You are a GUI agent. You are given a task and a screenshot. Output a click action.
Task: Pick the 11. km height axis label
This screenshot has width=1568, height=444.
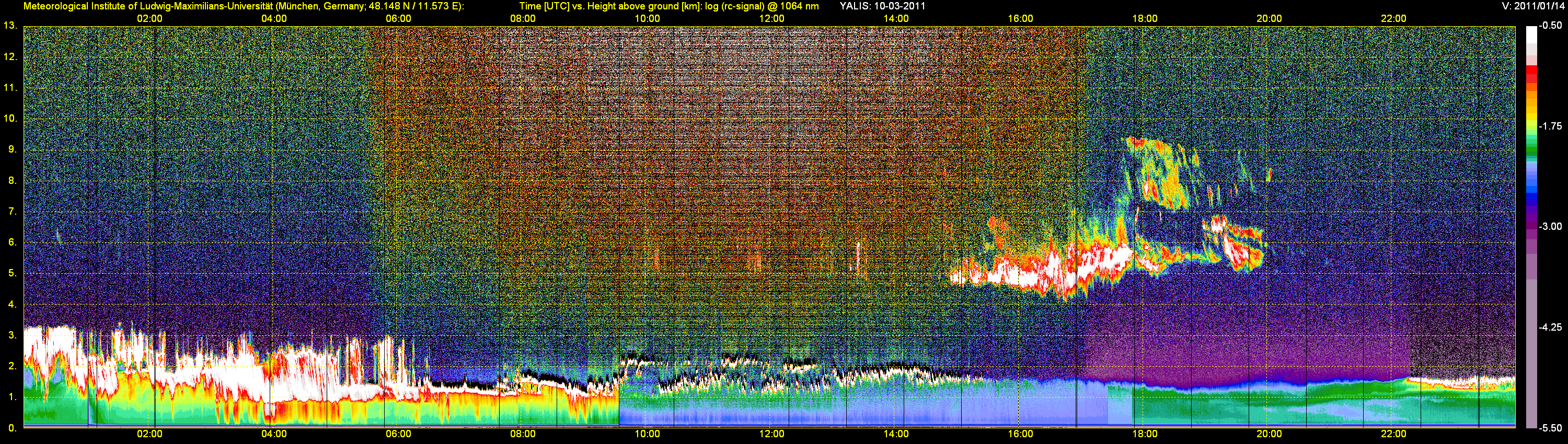tap(10, 88)
